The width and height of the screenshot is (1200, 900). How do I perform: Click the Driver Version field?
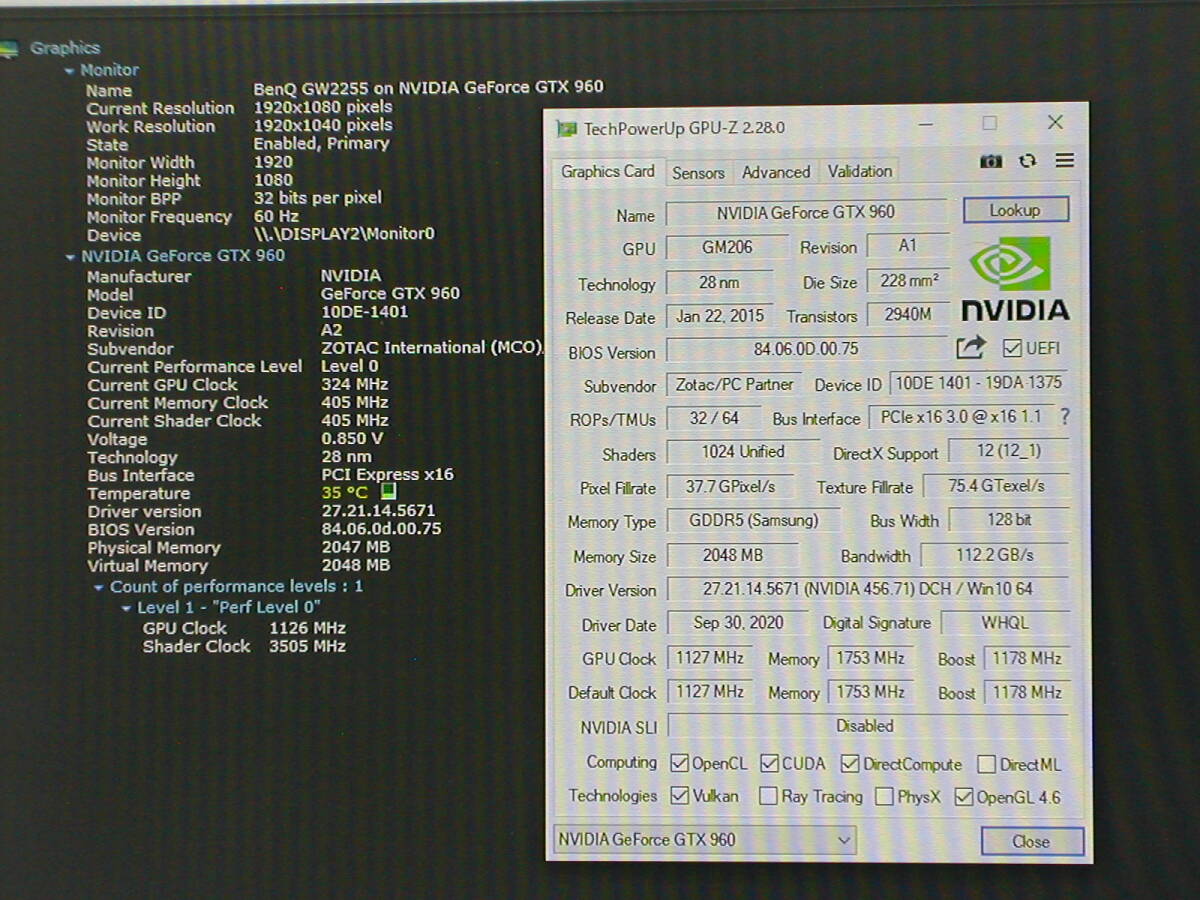pos(867,589)
